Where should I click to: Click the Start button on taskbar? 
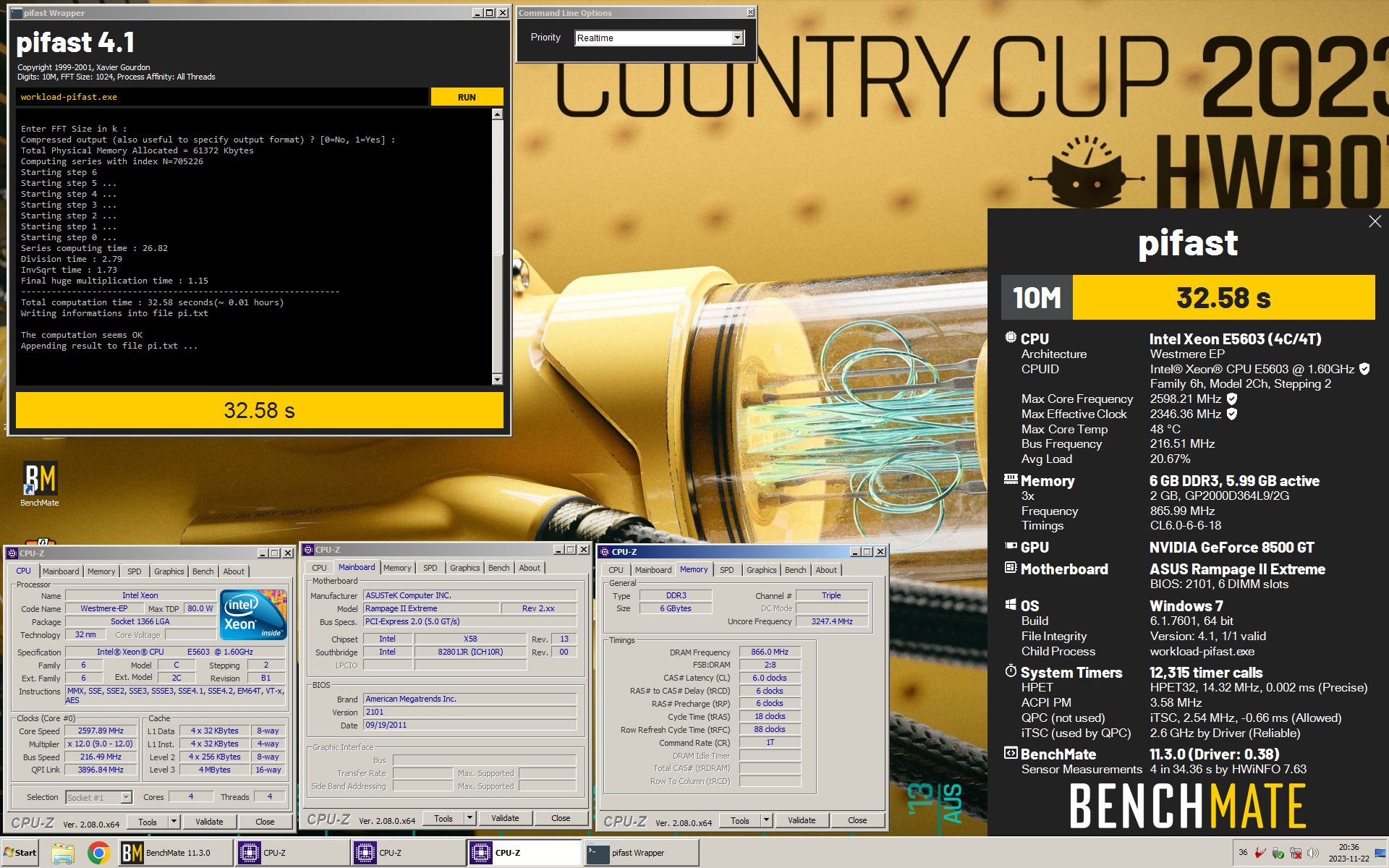click(x=20, y=853)
